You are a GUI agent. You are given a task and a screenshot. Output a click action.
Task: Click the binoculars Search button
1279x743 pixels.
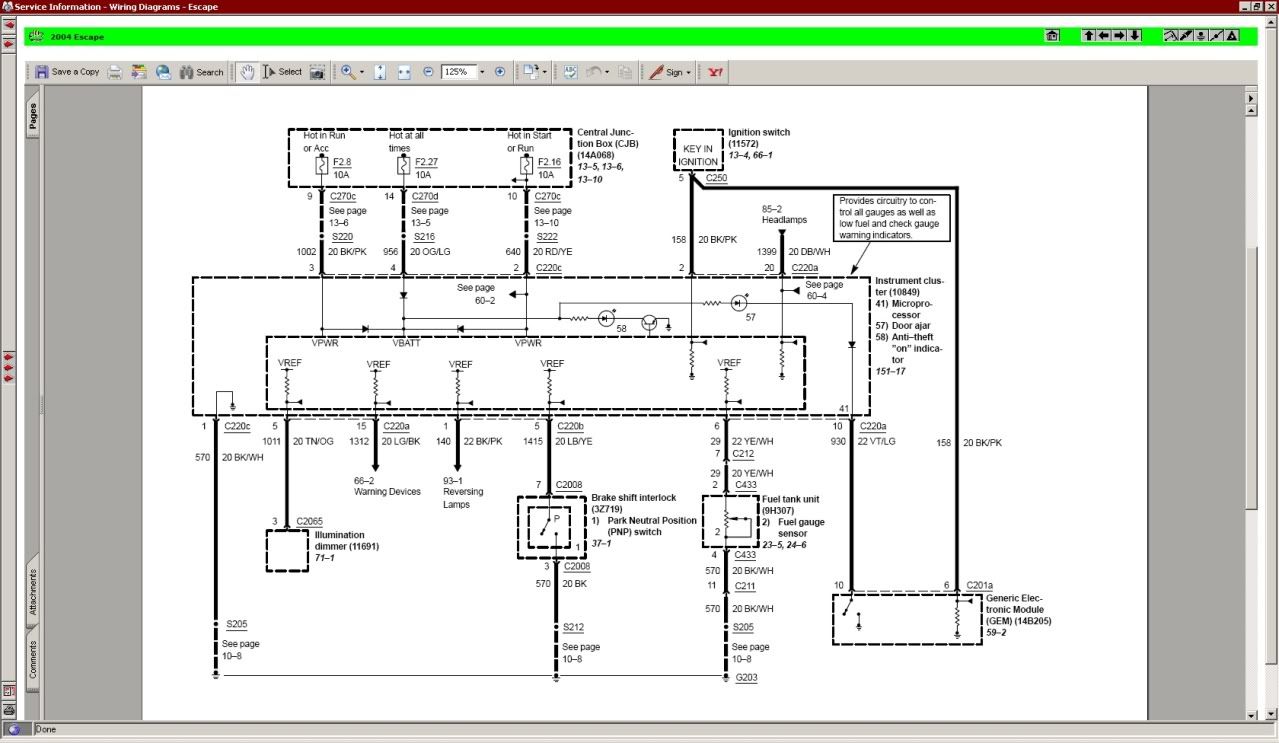[x=201, y=72]
